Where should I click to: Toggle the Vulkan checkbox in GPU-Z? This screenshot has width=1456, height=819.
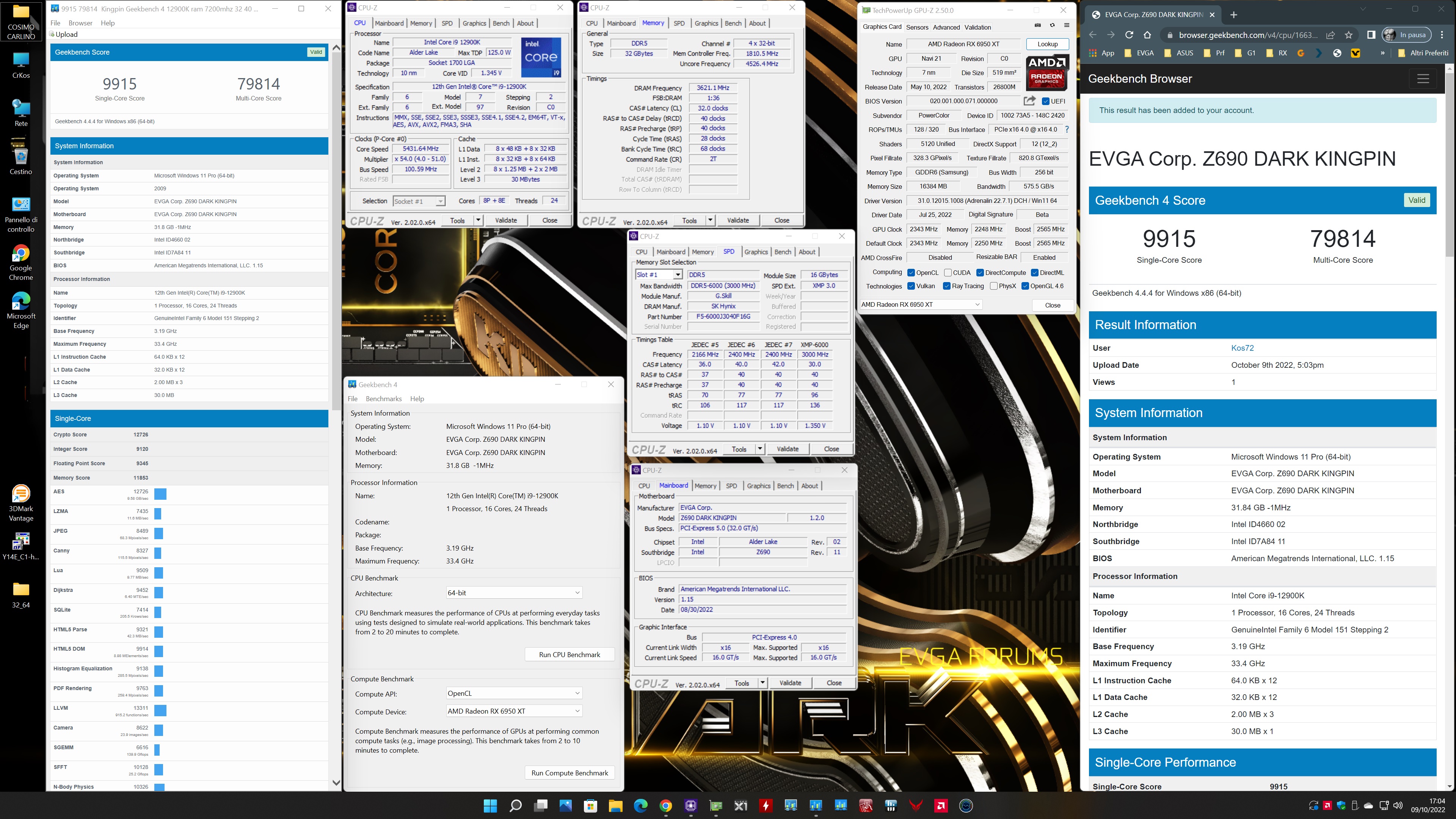(911, 286)
